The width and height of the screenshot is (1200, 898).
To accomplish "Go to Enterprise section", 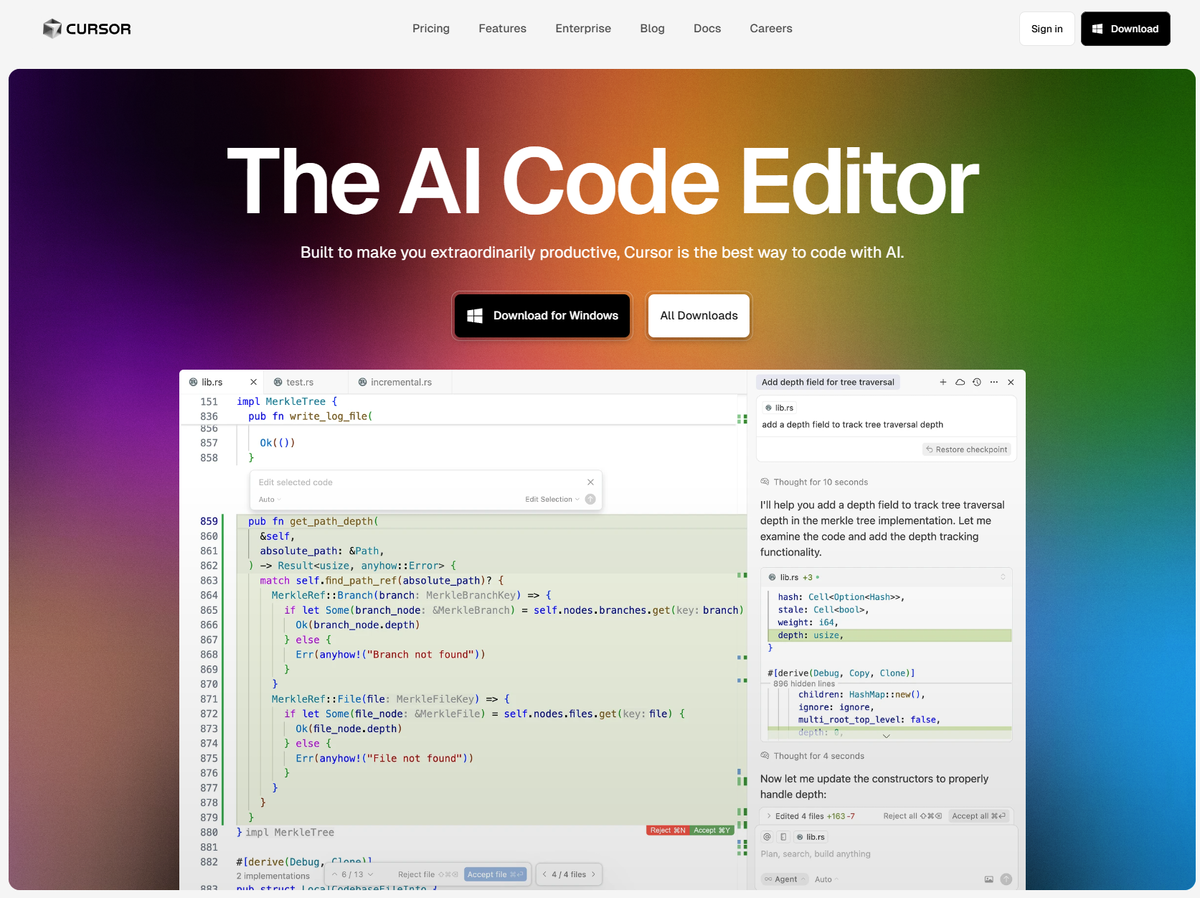I will (583, 29).
